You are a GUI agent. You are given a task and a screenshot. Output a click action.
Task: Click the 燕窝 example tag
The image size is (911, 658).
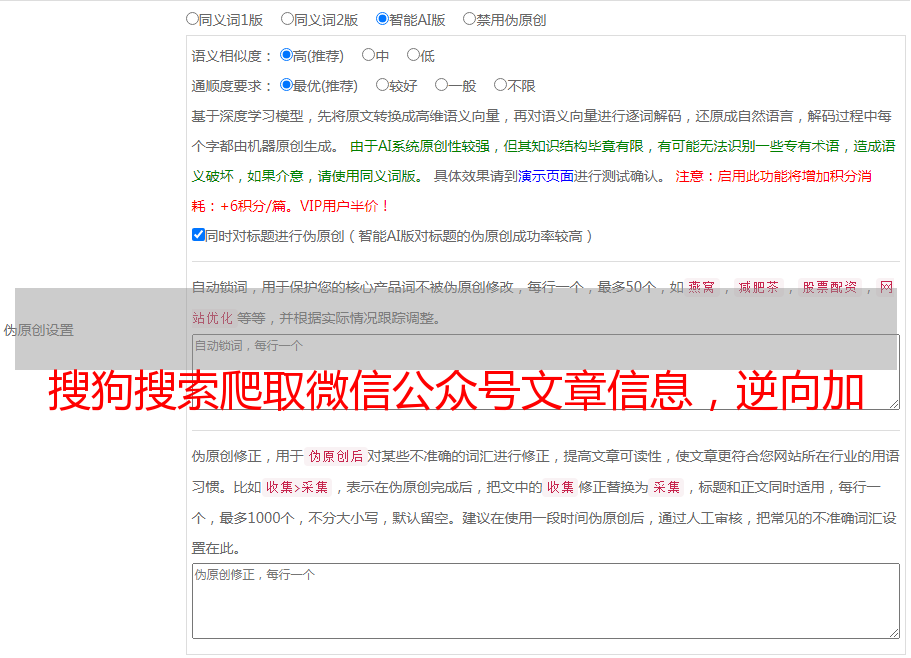click(x=701, y=287)
